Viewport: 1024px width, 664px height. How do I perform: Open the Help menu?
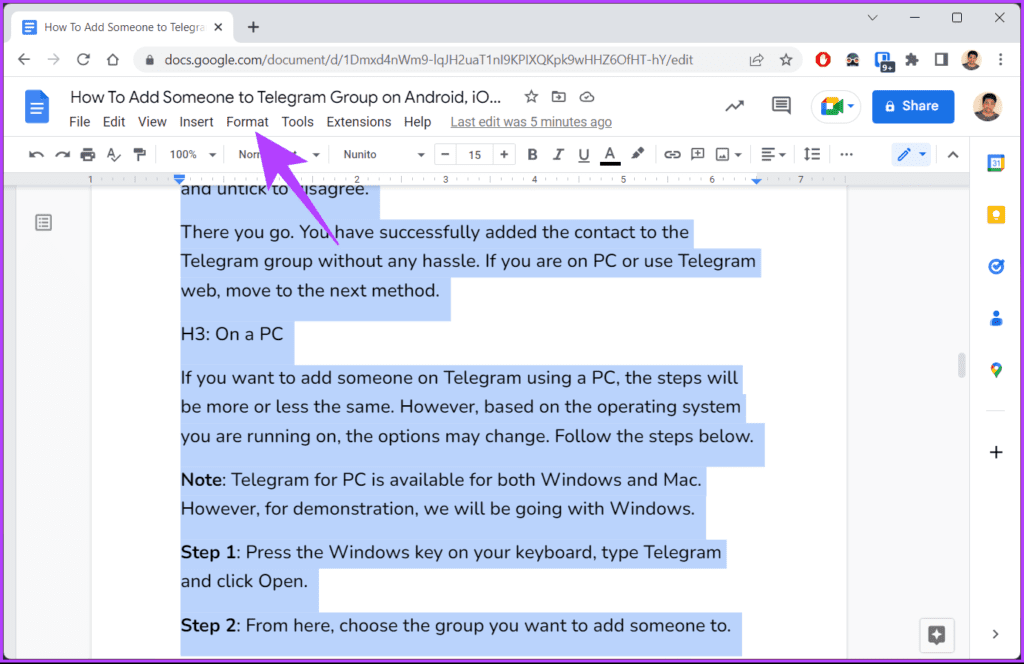click(x=417, y=121)
